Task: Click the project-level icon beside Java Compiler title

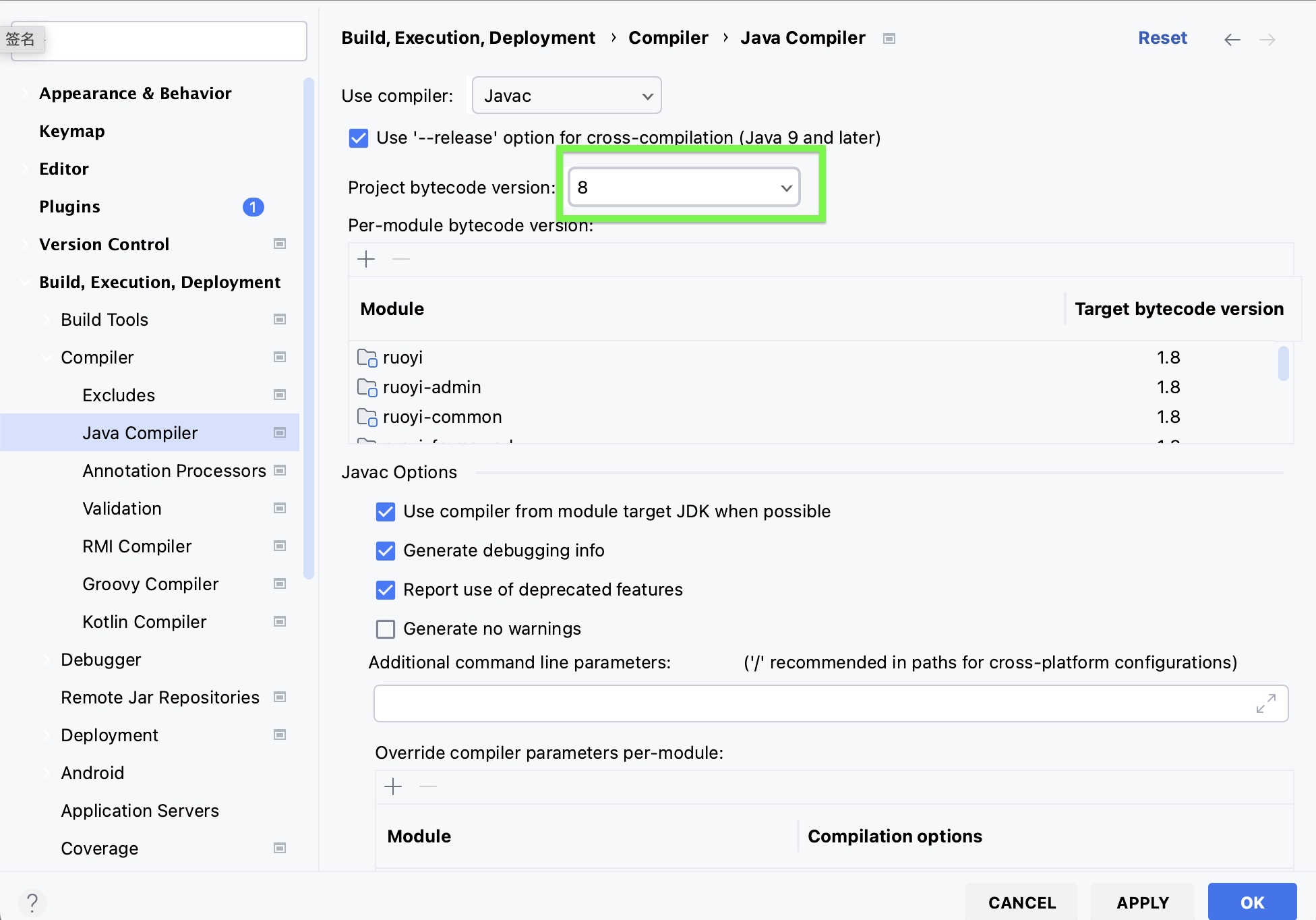Action: pyautogui.click(x=889, y=38)
